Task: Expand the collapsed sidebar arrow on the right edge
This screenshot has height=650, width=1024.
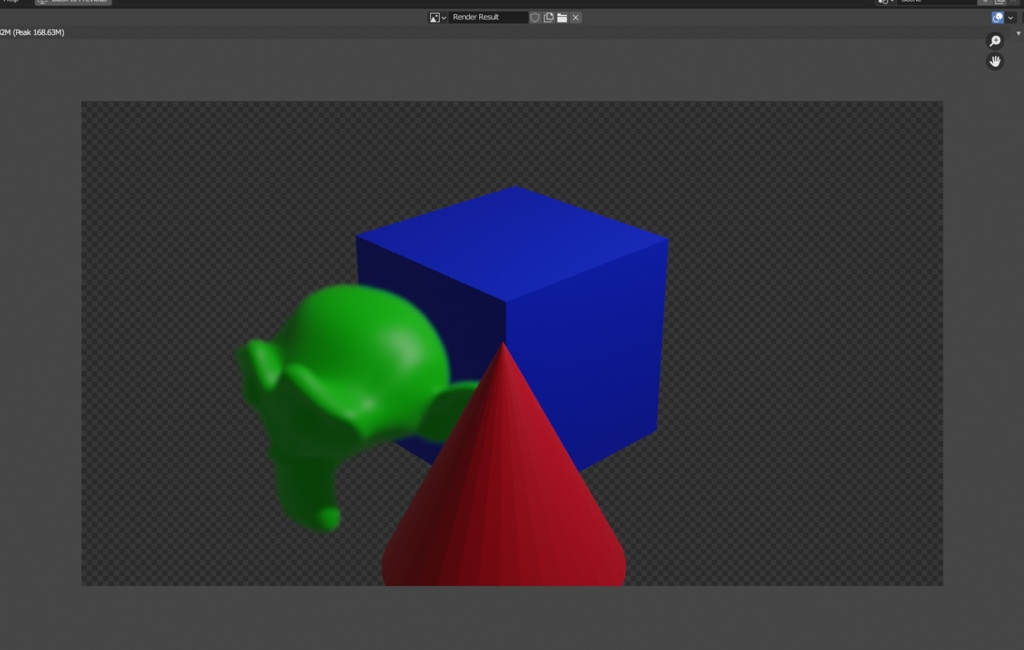Action: (1020, 31)
